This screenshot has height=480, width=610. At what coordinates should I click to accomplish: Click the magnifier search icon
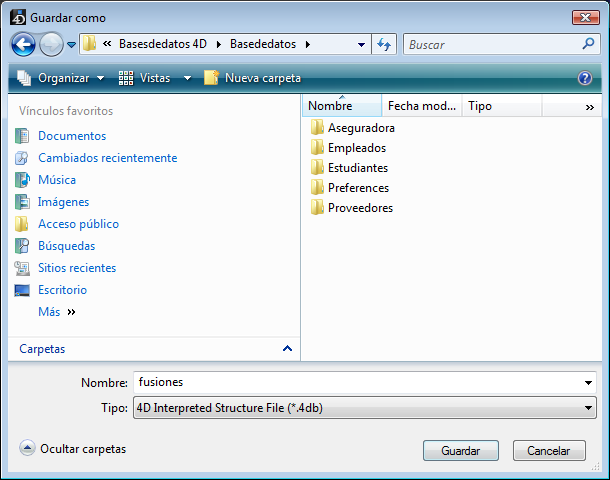588,44
